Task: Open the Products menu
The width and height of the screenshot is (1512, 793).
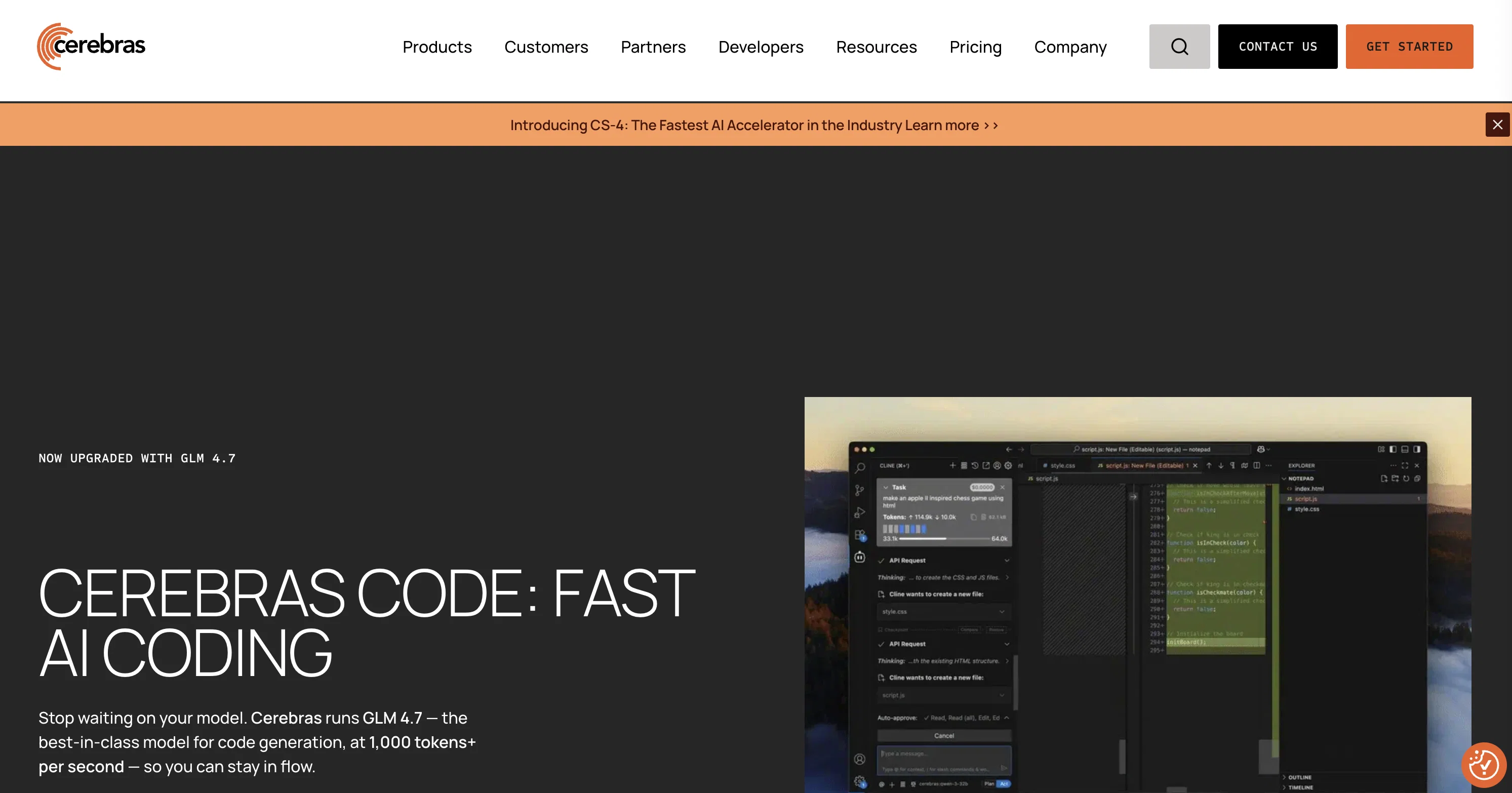Action: 436,47
